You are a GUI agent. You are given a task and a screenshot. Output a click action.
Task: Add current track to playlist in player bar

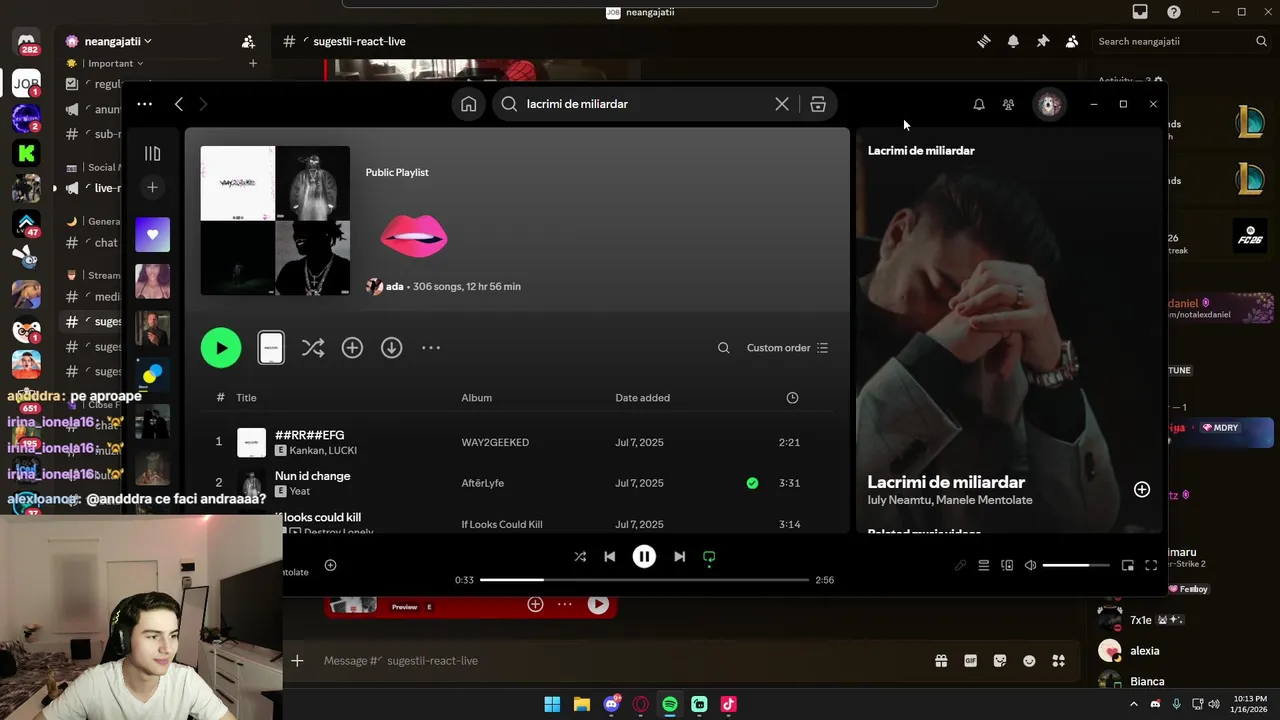click(330, 565)
